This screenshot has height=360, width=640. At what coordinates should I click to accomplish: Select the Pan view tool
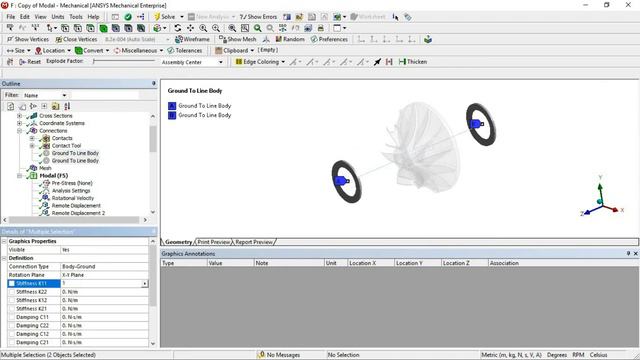pyautogui.click(x=190, y=28)
